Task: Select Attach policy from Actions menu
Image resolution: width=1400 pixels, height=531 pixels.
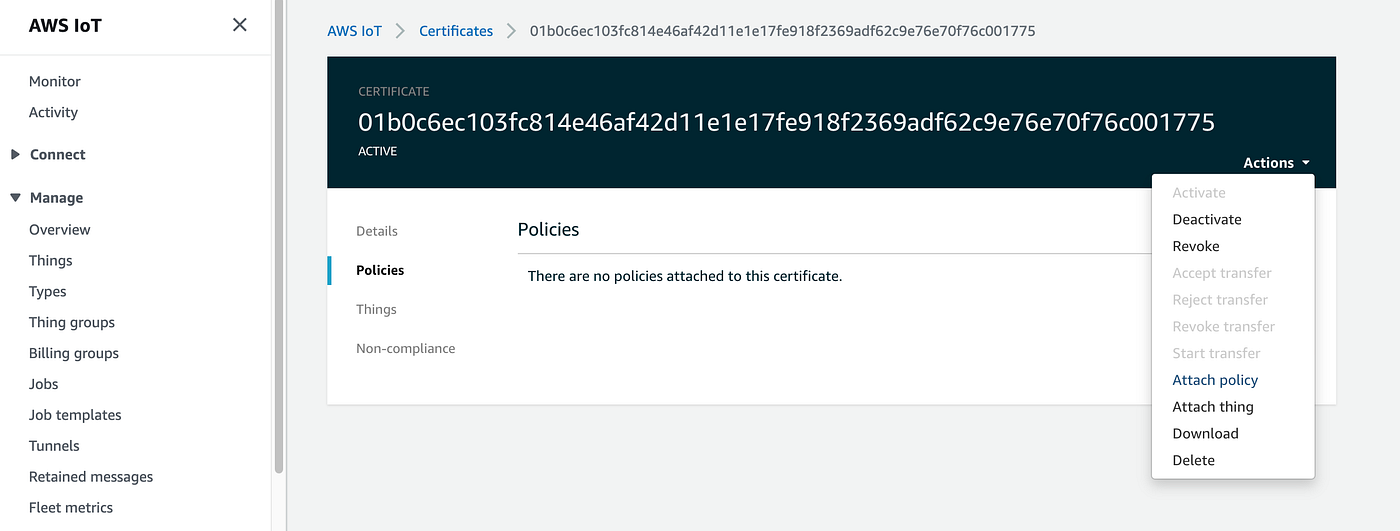Action: click(1215, 380)
